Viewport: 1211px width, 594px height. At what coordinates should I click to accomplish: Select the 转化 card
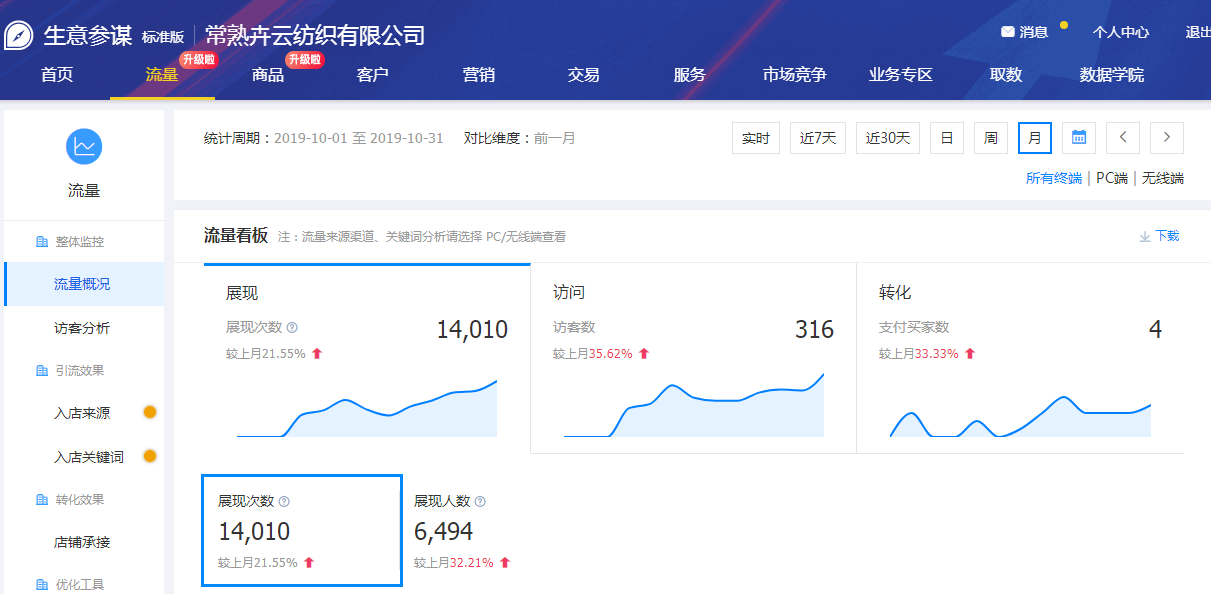point(1020,358)
